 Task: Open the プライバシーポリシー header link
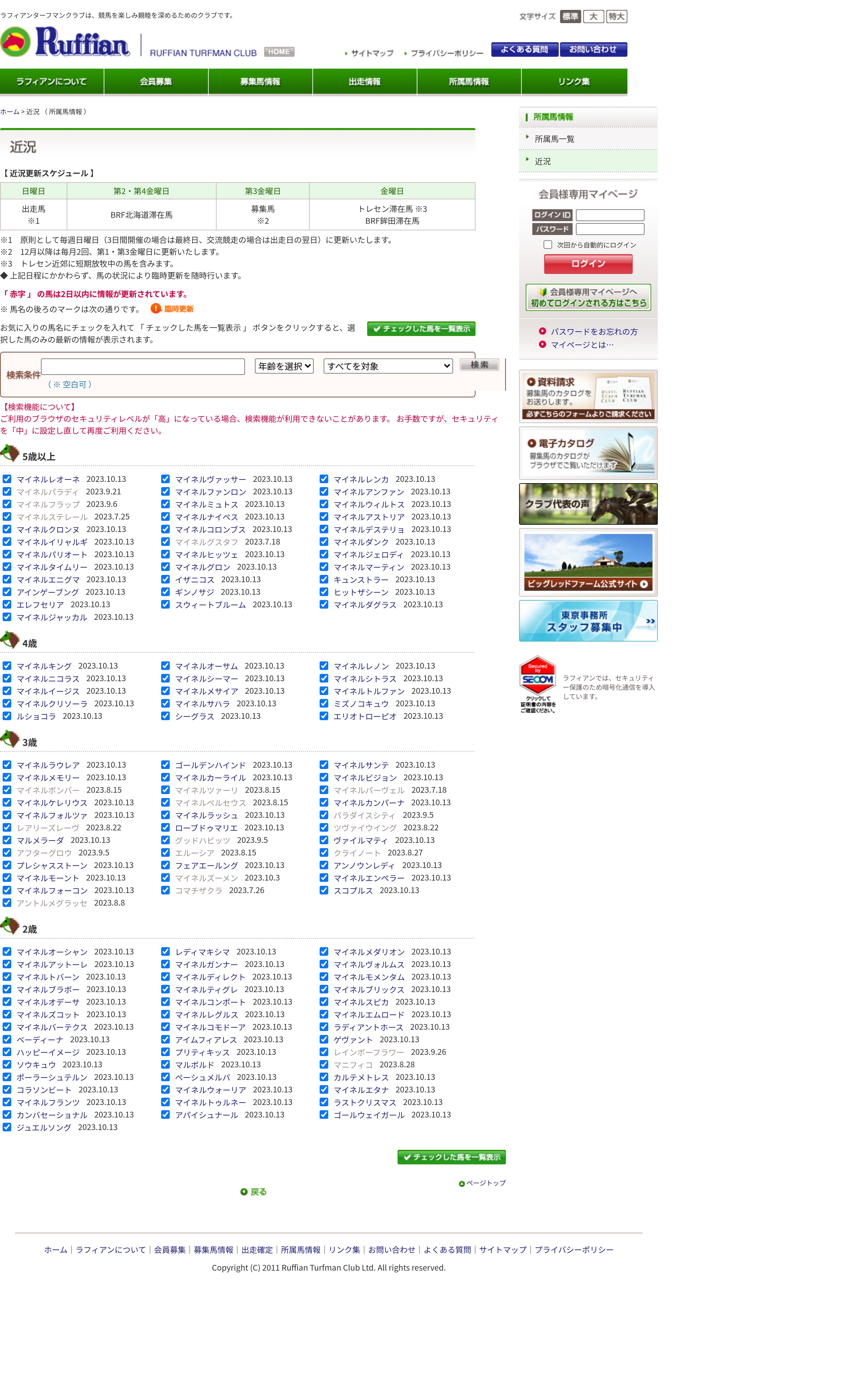[x=444, y=53]
